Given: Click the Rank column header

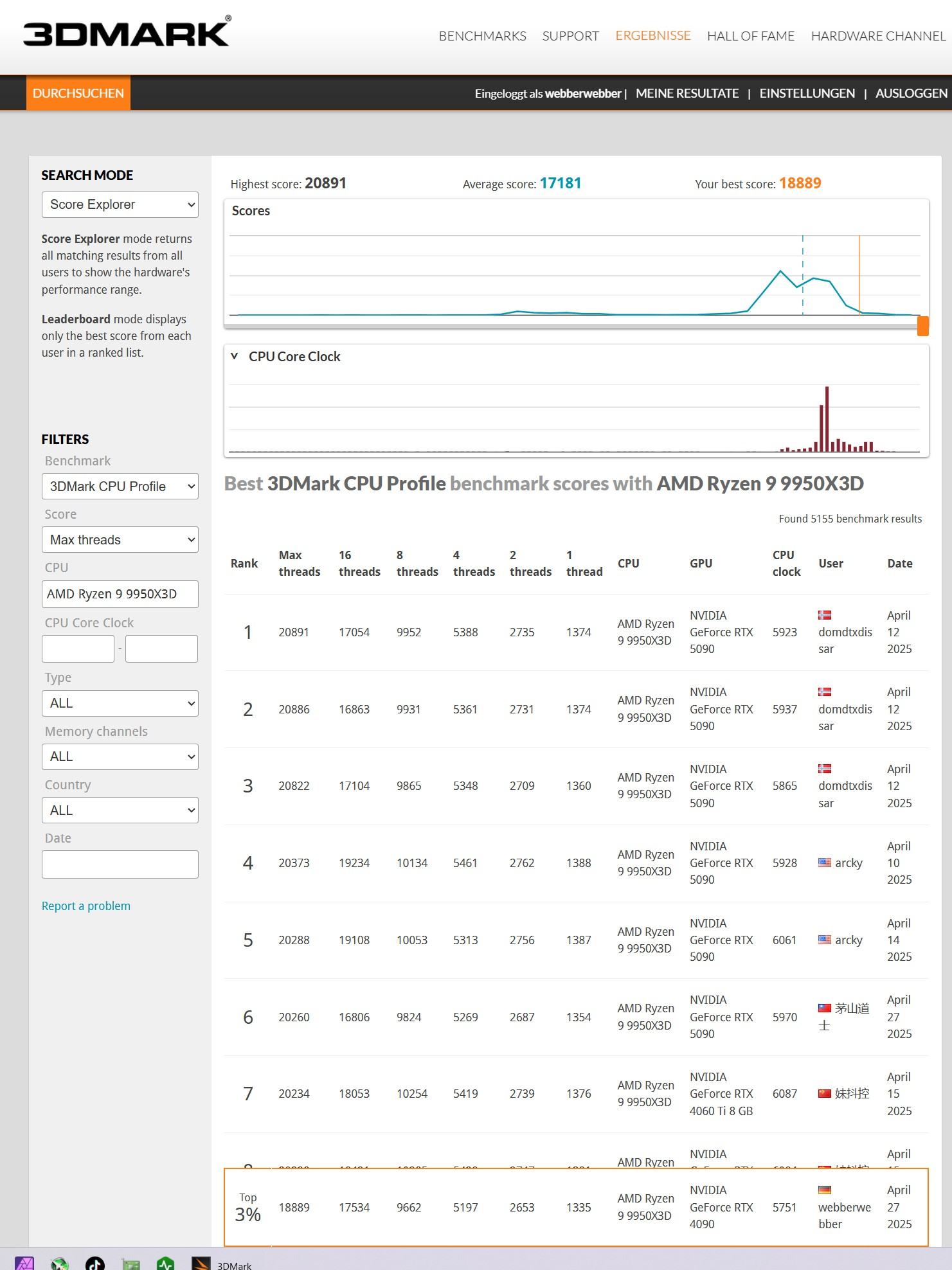Looking at the screenshot, I should click(244, 563).
